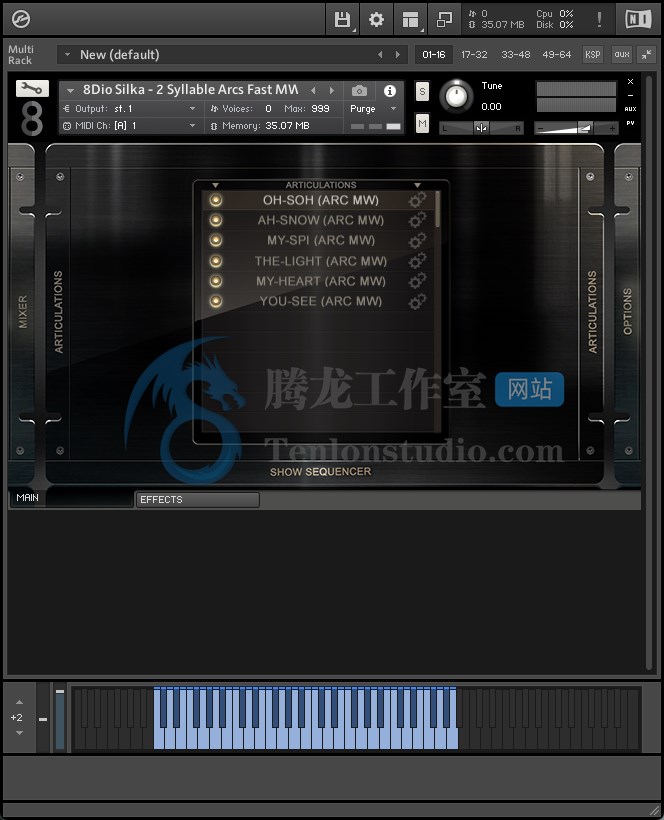This screenshot has height=820, width=664.
Task: Show instrument info with the i icon
Action: (x=390, y=91)
